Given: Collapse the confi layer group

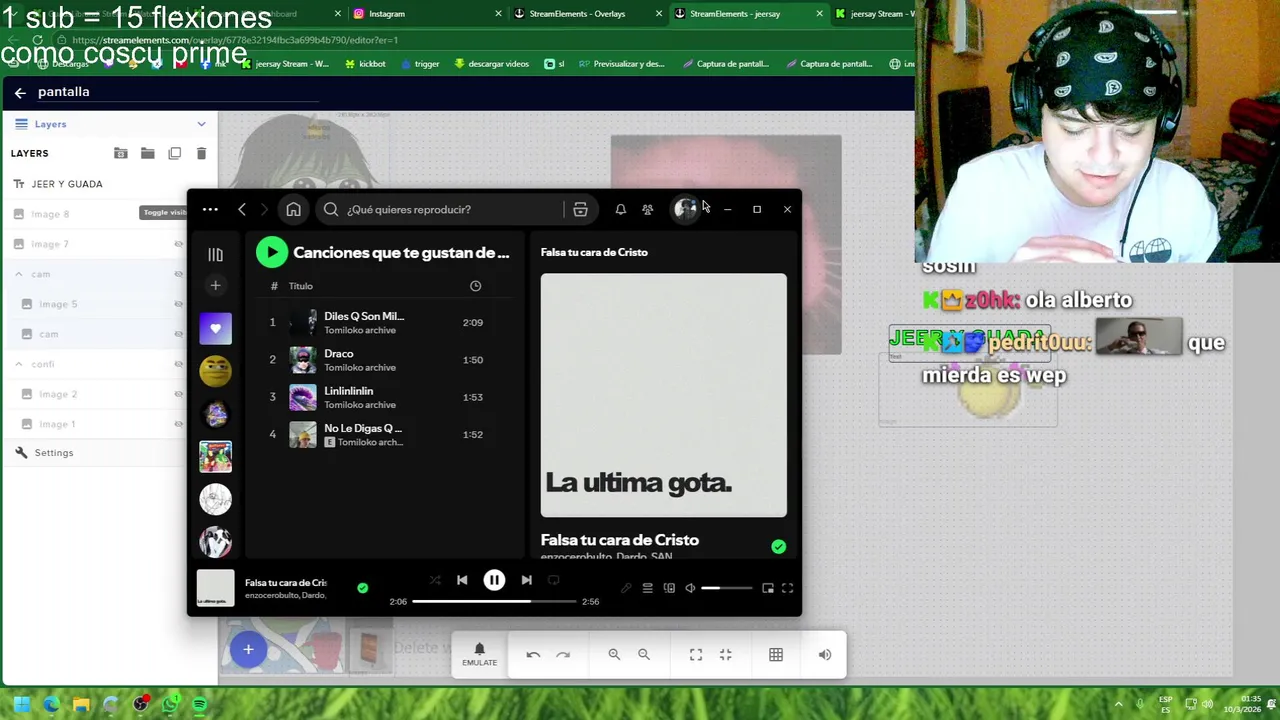Looking at the screenshot, I should pyautogui.click(x=19, y=364).
